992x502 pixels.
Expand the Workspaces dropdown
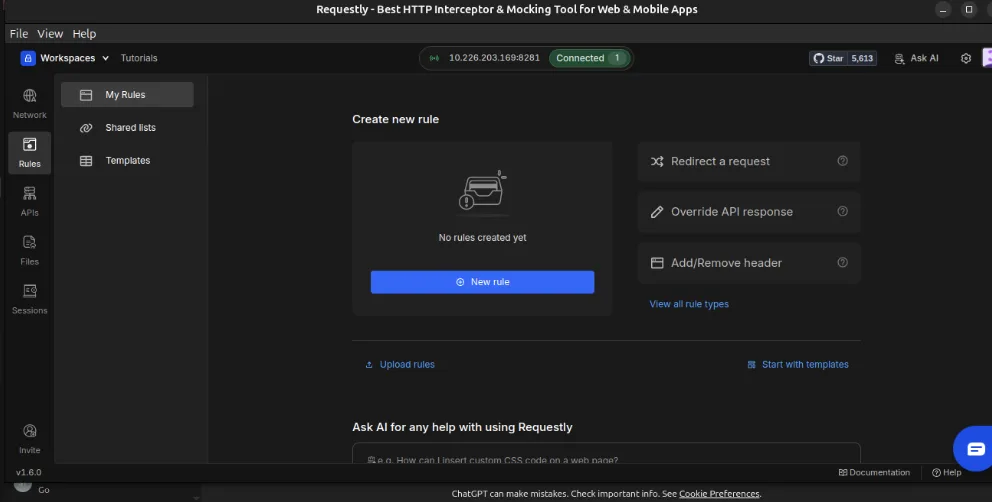(75, 58)
